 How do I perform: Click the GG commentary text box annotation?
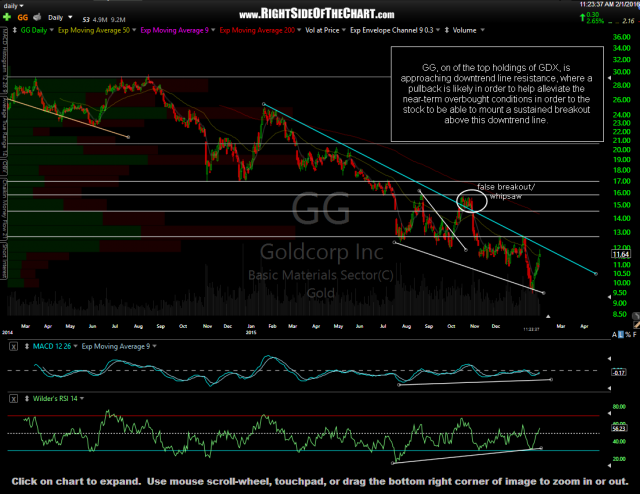pyautogui.click(x=497, y=94)
